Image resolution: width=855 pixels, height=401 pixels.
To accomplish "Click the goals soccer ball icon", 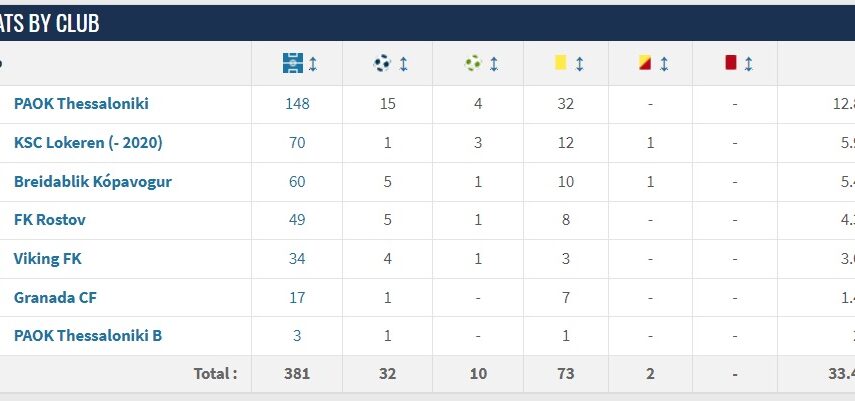I will click(382, 63).
